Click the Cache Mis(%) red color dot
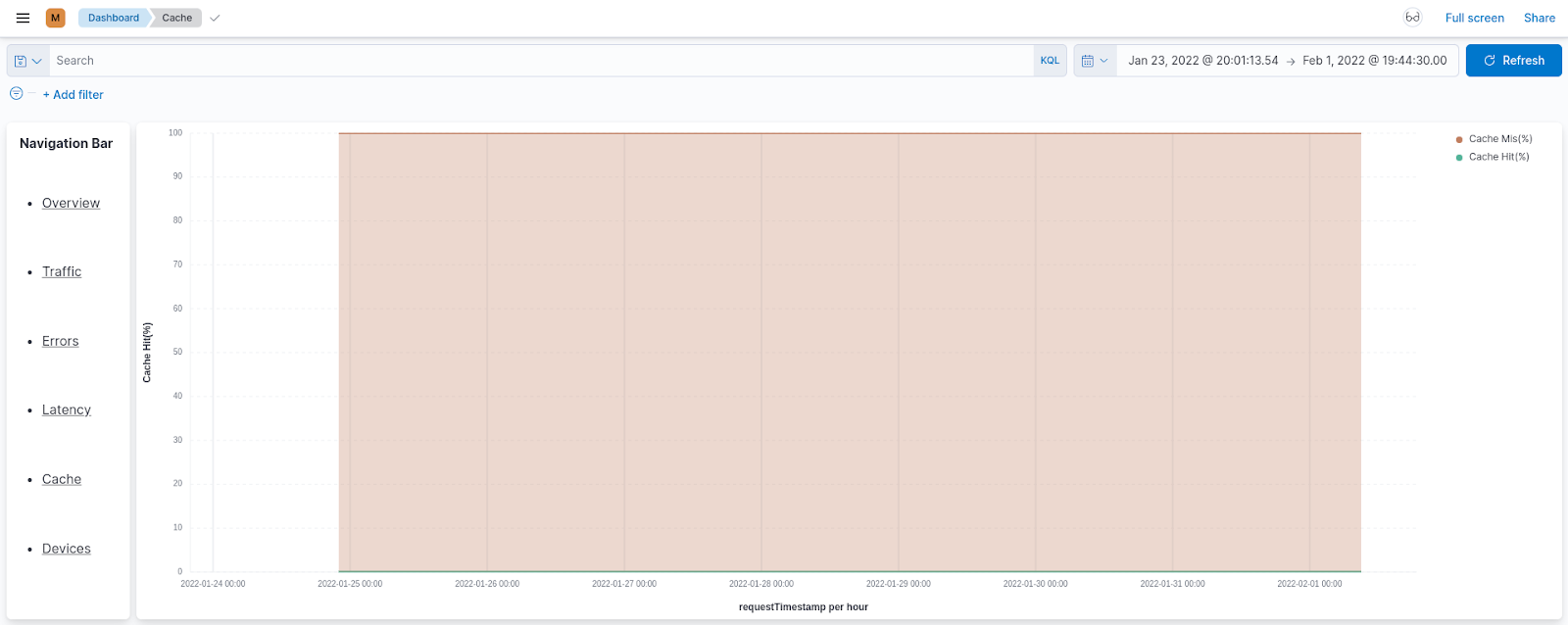This screenshot has width=1568, height=625. pos(1459,139)
